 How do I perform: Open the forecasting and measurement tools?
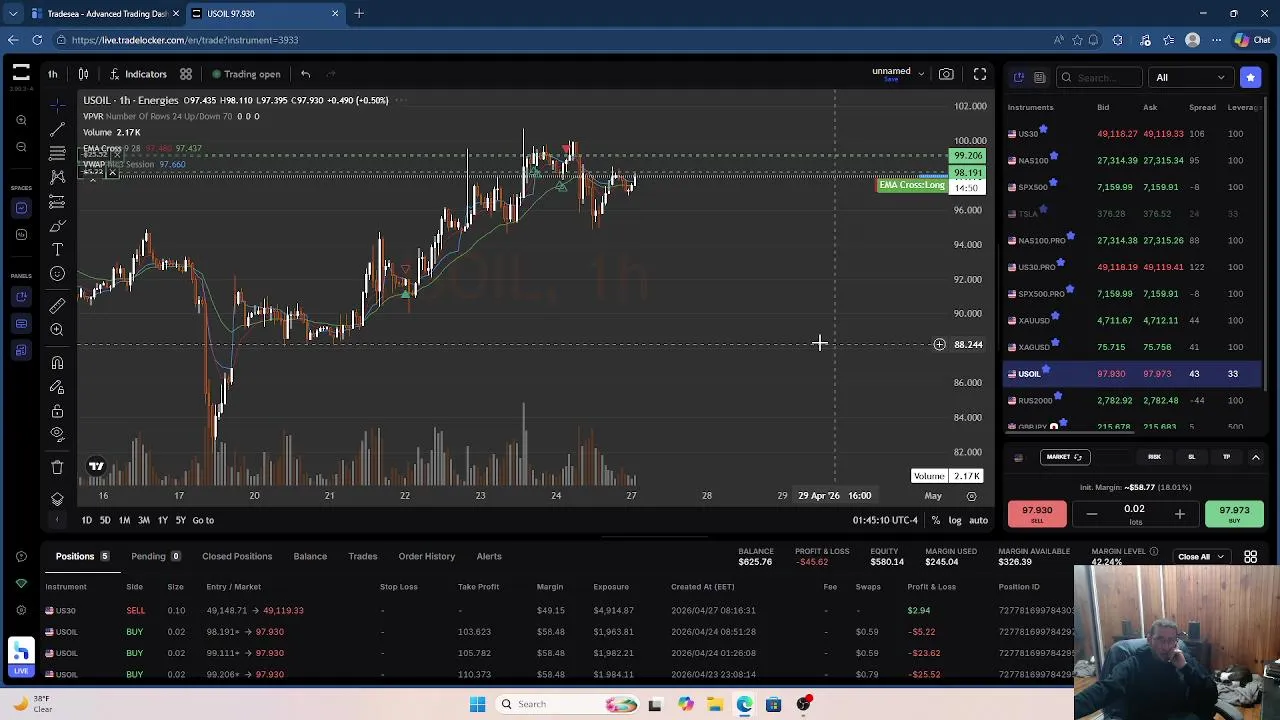point(57,203)
